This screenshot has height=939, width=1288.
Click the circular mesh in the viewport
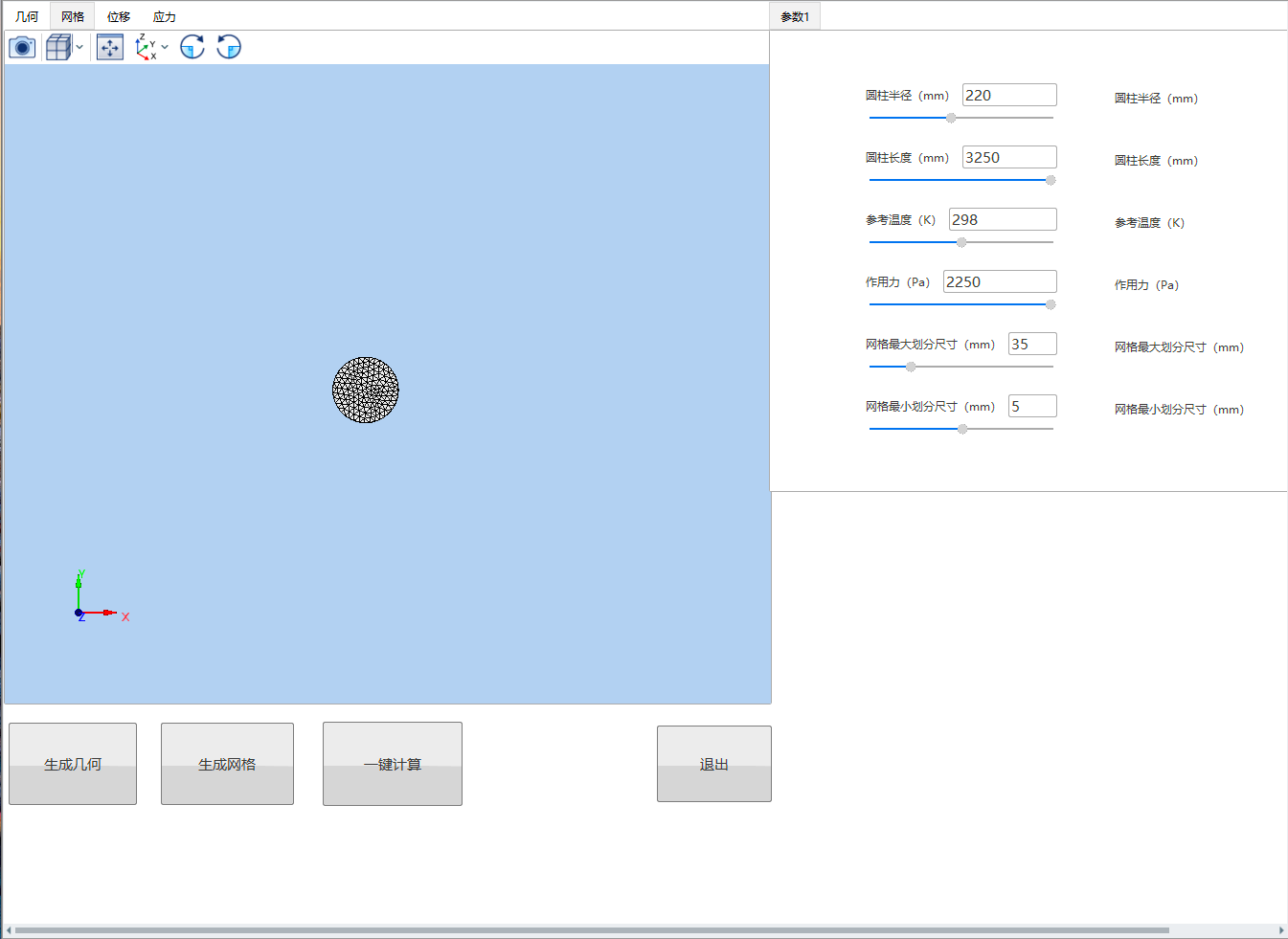point(366,391)
